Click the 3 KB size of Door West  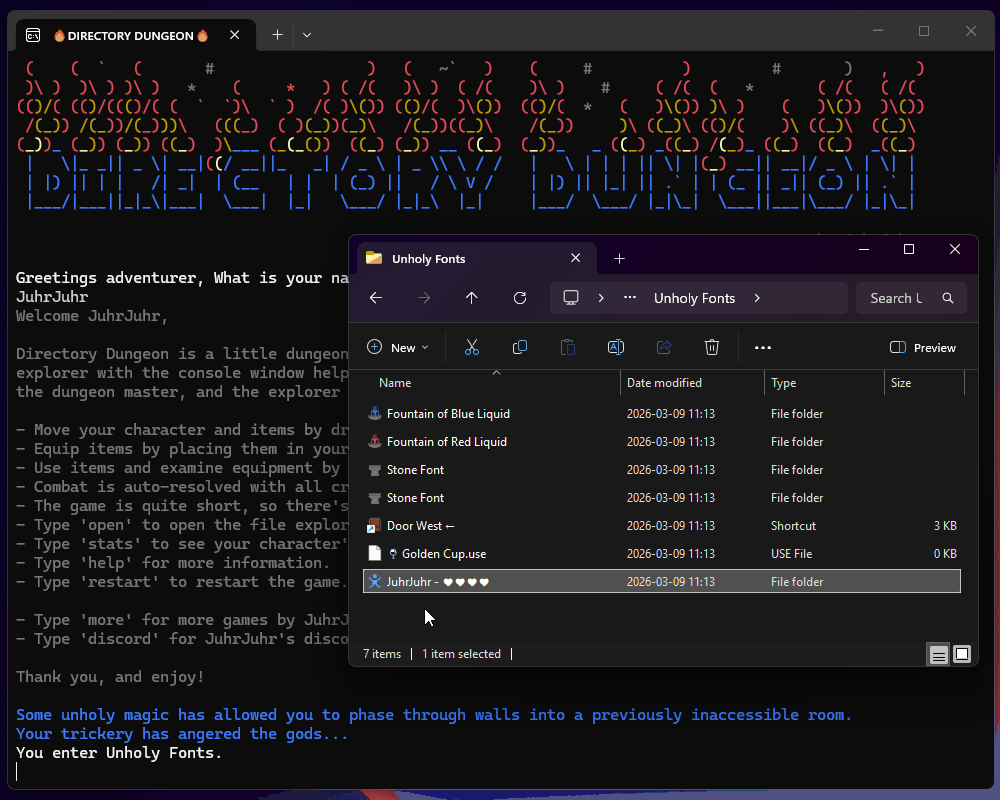(945, 526)
